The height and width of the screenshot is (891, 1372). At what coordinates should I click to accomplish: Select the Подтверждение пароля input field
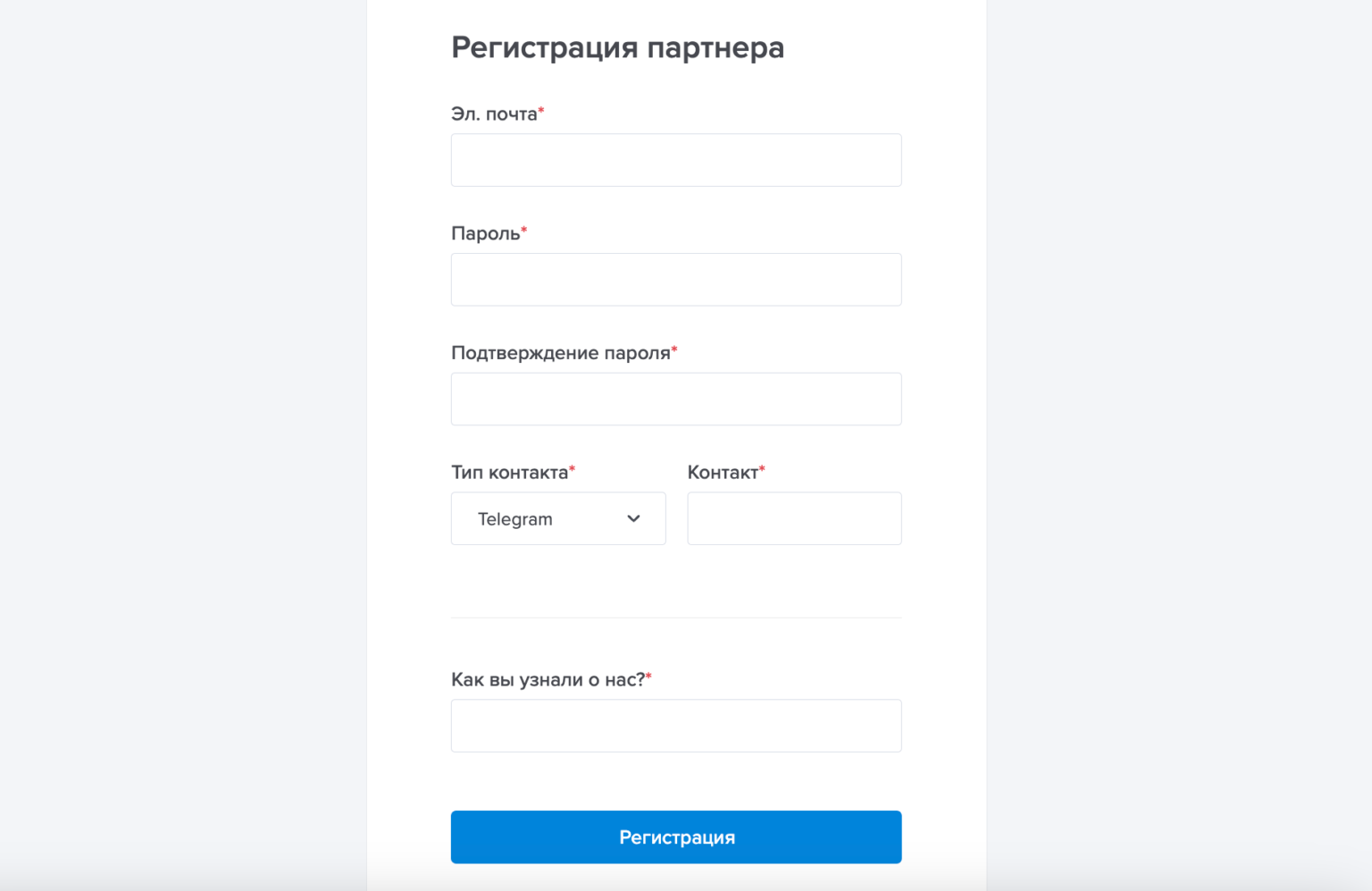[675, 399]
